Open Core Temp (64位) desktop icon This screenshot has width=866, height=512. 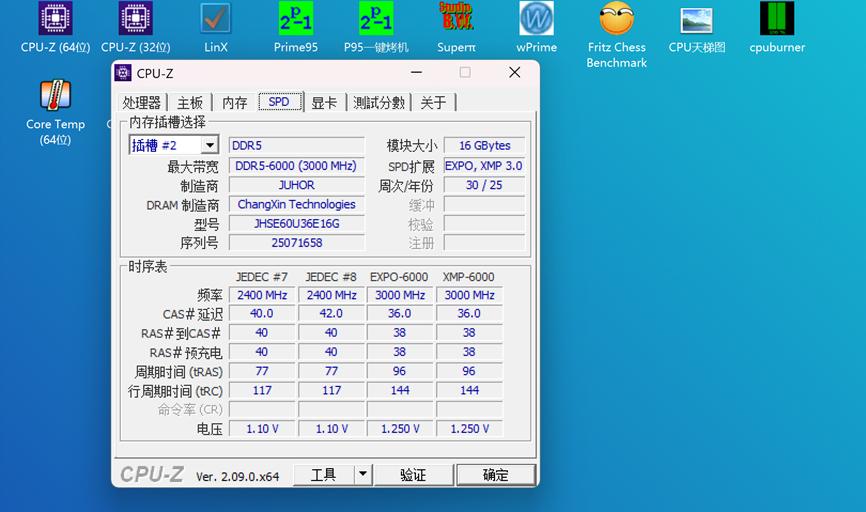(55, 112)
